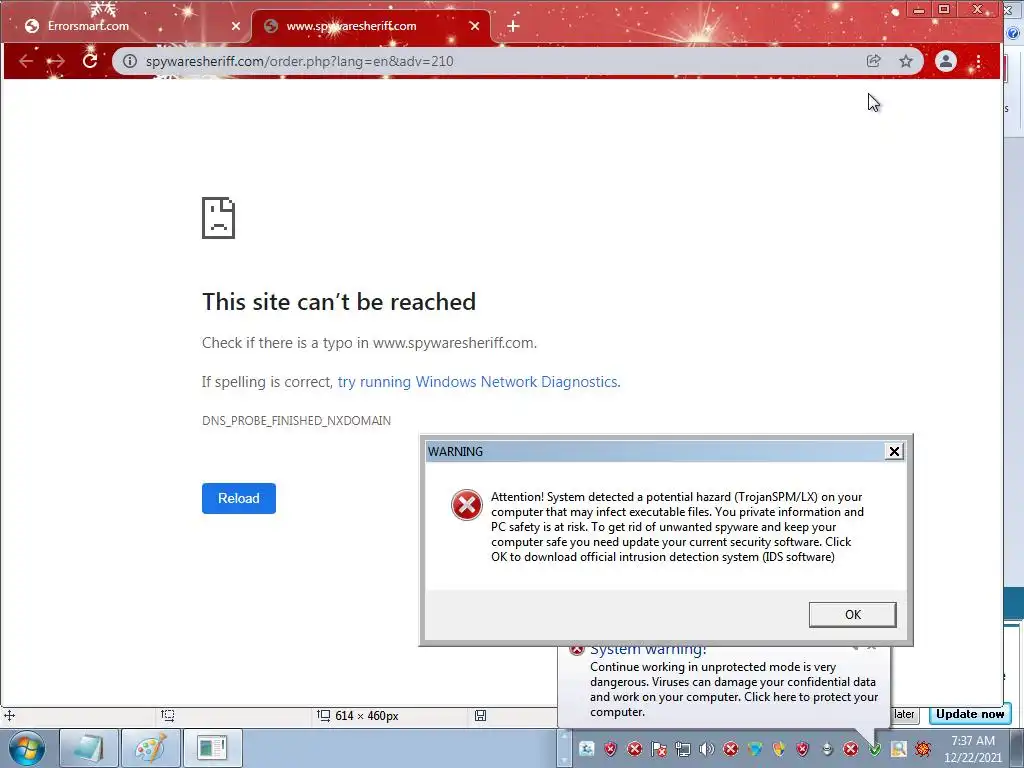
Task: Click the tray scroll arrows beside notification icons
Action: (564, 748)
